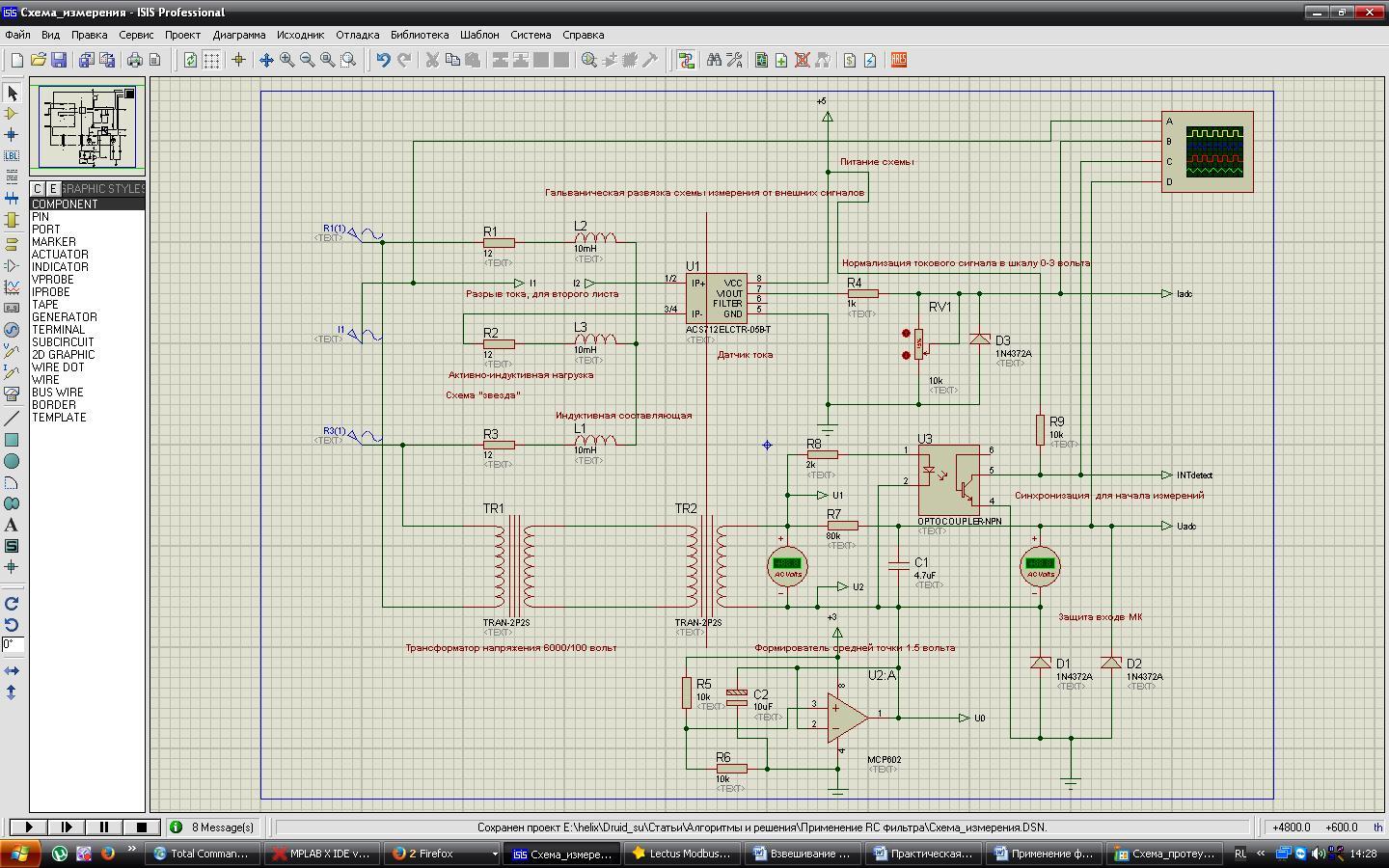The height and width of the screenshot is (868, 1389).
Task: Toggle the grid display button
Action: (x=211, y=60)
